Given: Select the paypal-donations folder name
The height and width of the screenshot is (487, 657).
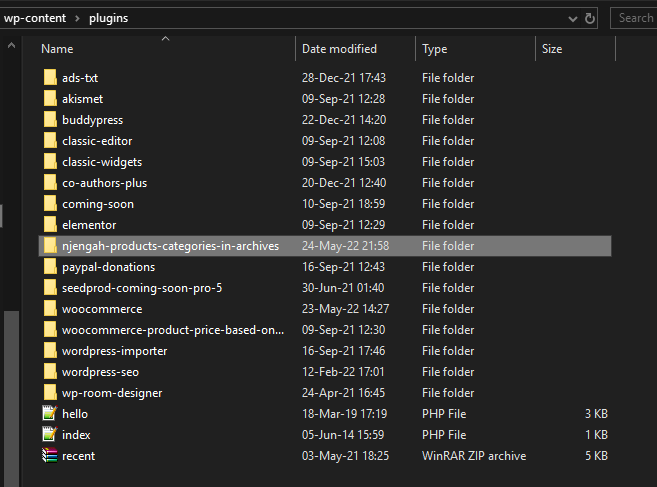Looking at the screenshot, I should [109, 267].
